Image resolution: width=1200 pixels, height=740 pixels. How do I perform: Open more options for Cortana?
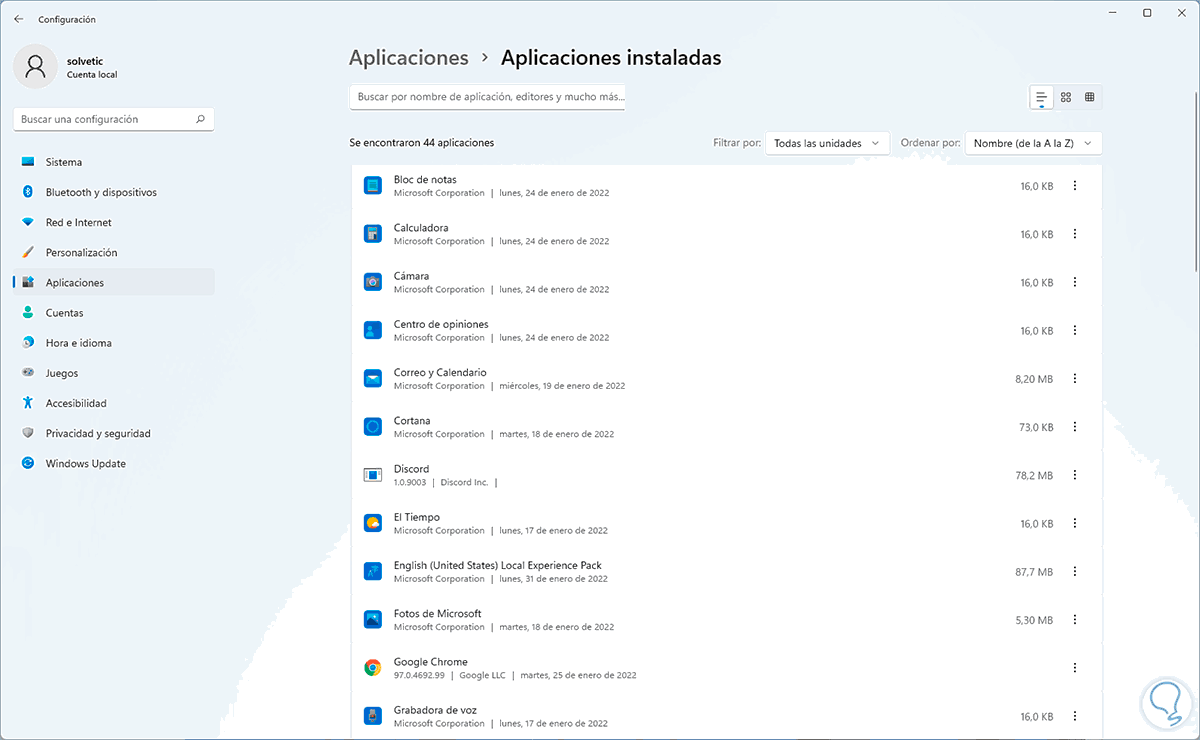point(1075,427)
